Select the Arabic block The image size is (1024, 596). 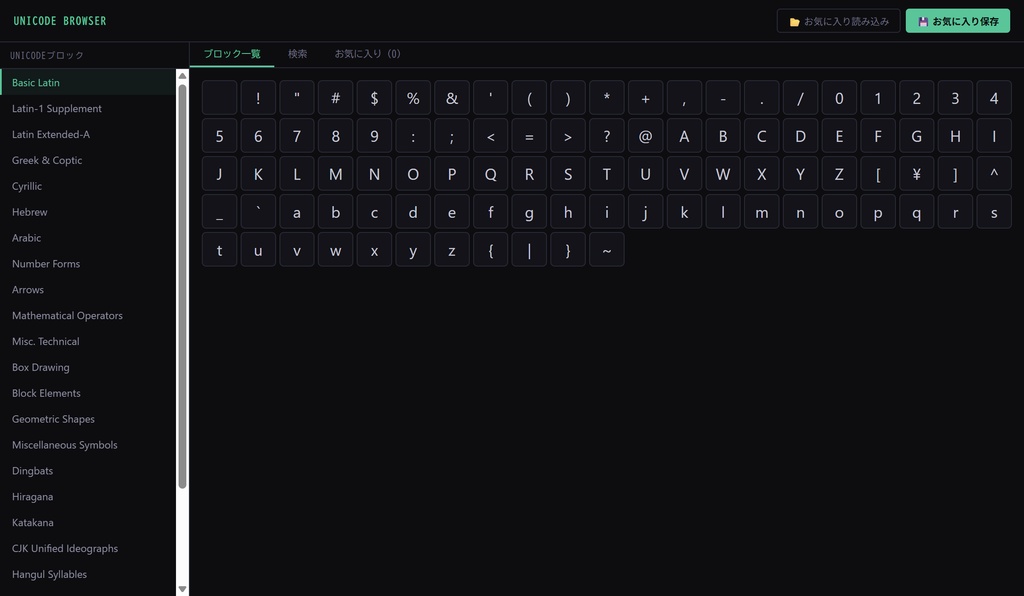click(88, 238)
